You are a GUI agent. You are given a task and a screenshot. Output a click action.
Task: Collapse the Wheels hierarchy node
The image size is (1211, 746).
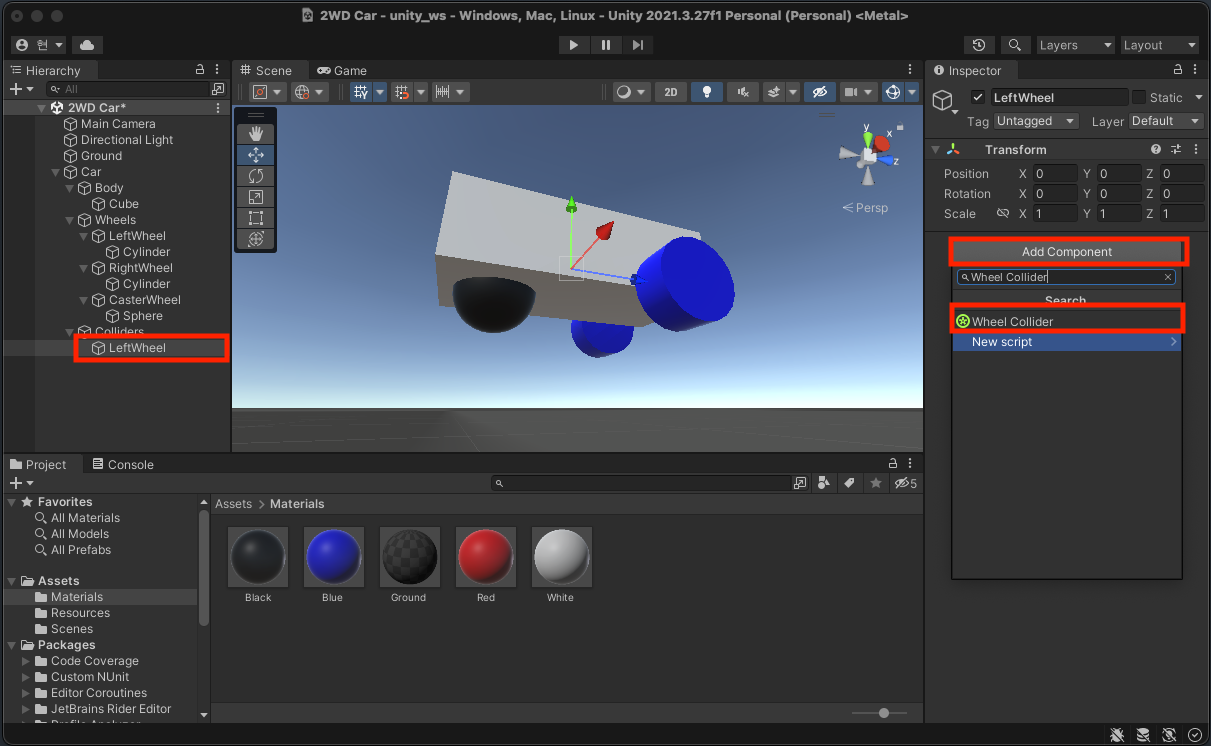[71, 220]
